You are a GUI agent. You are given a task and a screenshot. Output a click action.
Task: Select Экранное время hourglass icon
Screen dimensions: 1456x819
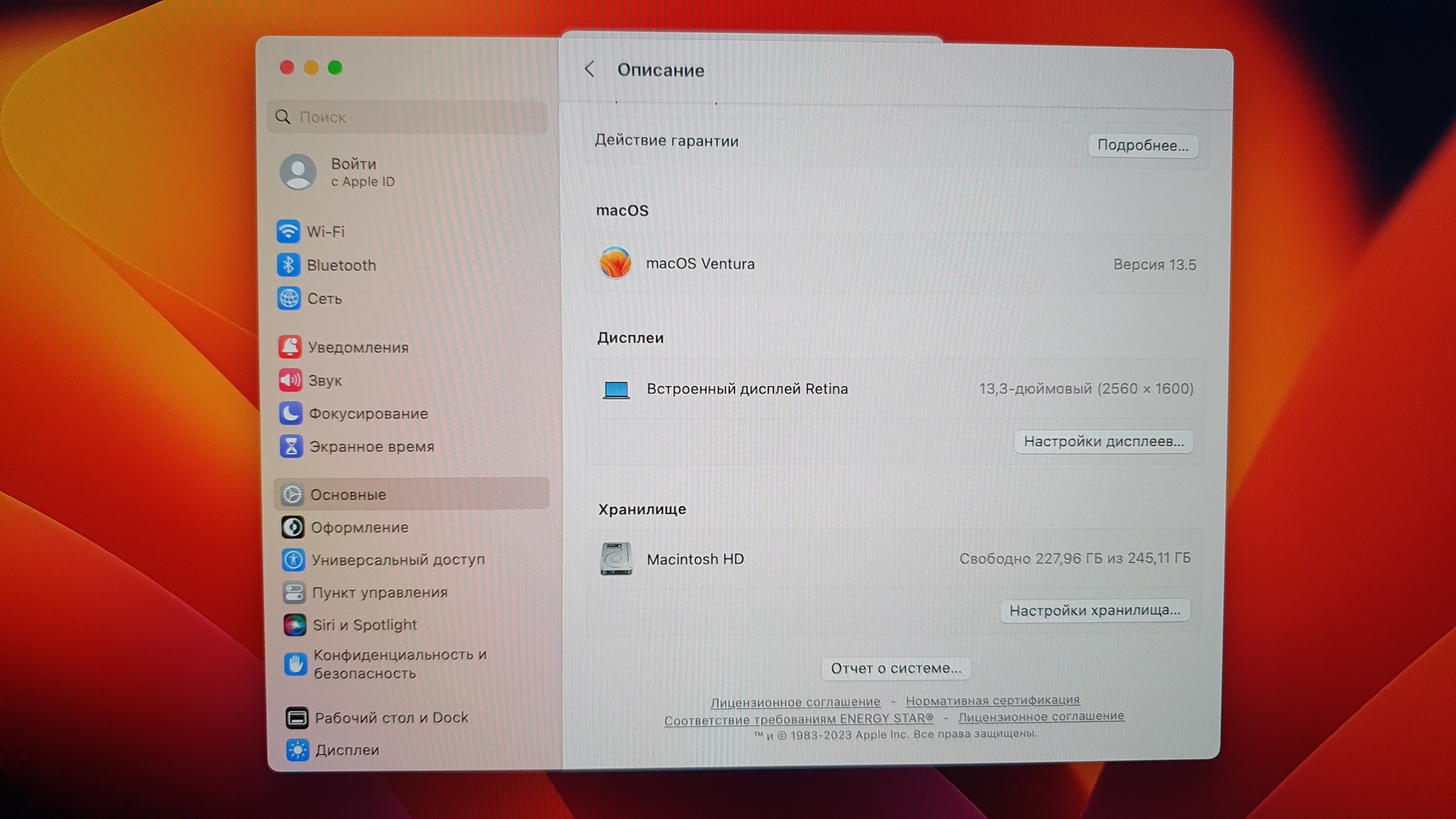[291, 446]
